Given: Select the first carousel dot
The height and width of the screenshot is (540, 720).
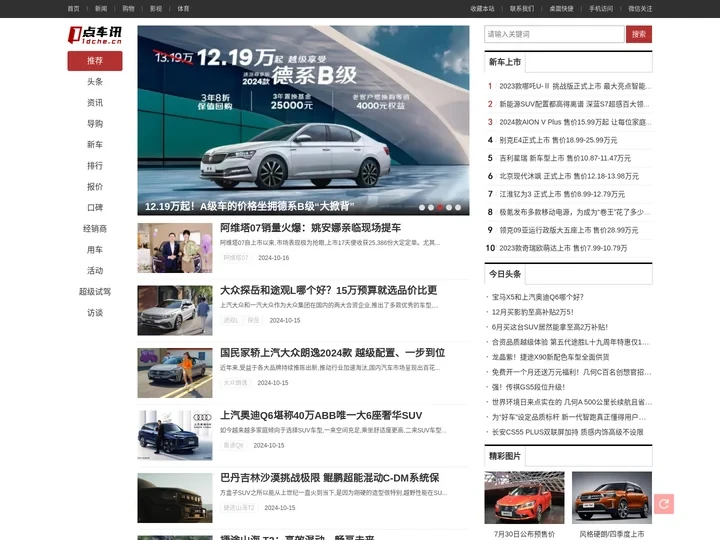Looking at the screenshot, I should 422,208.
